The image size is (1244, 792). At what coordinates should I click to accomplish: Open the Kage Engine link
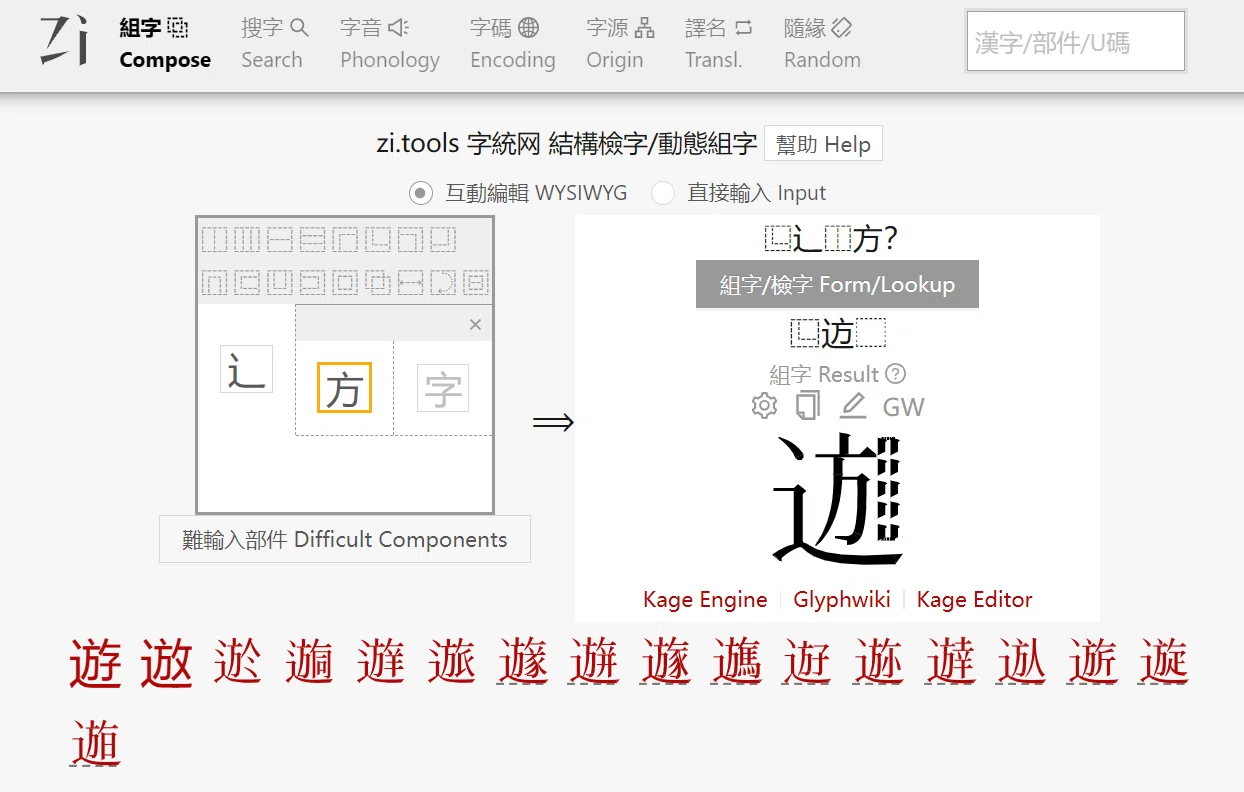point(705,600)
